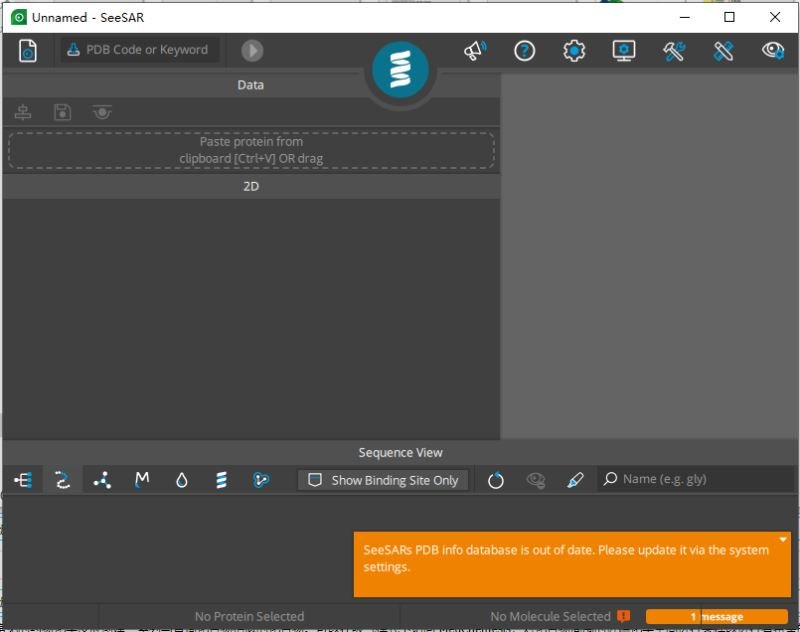Viewport: 800px width, 632px height.
Task: Select the tree structure icon in sequence toolbar
Action: tap(23, 480)
